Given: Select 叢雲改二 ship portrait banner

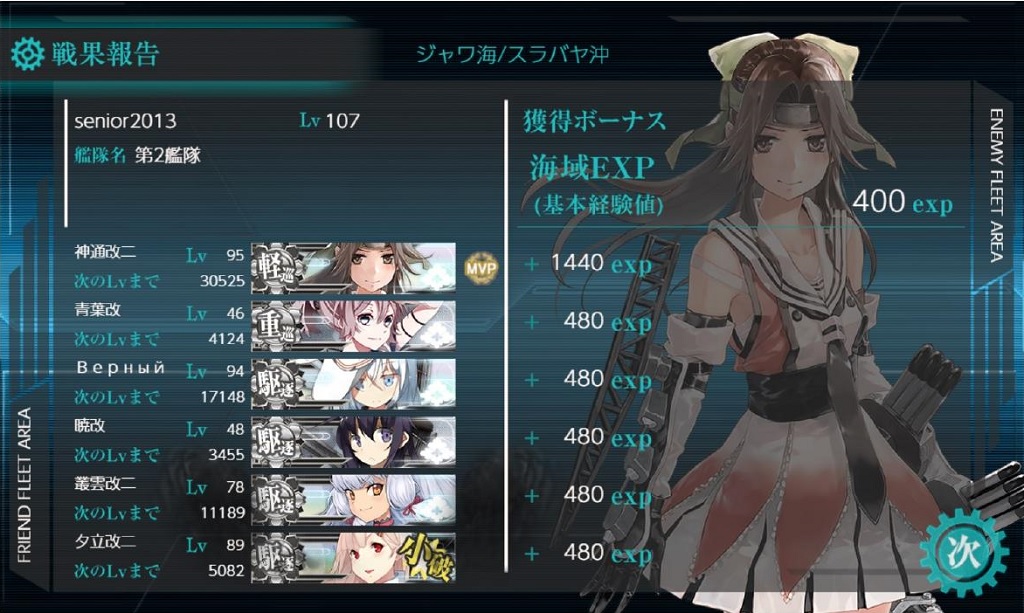Looking at the screenshot, I should point(353,500).
